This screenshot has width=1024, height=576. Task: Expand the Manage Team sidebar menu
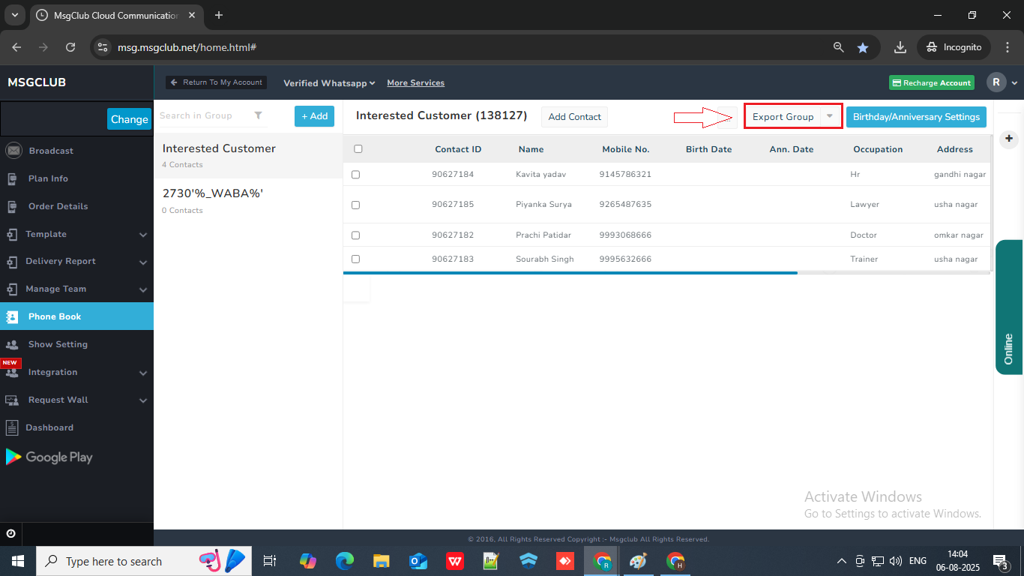143,289
